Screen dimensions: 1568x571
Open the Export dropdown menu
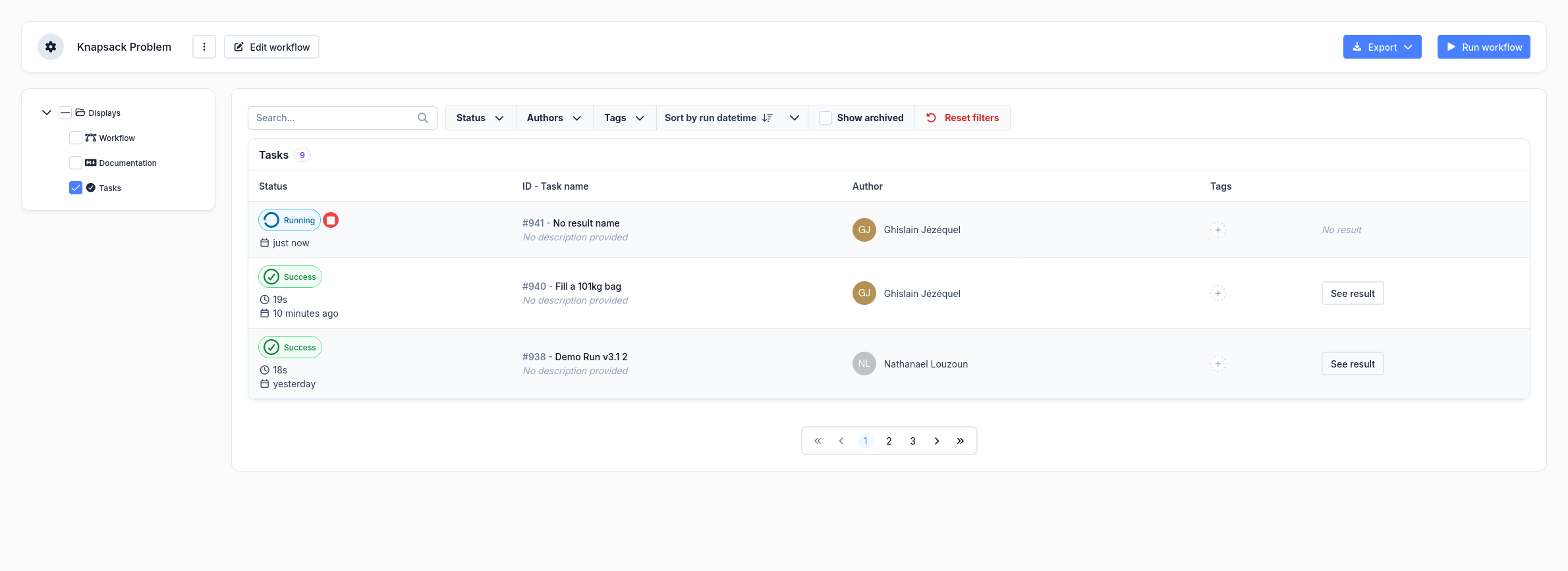[x=1382, y=47]
